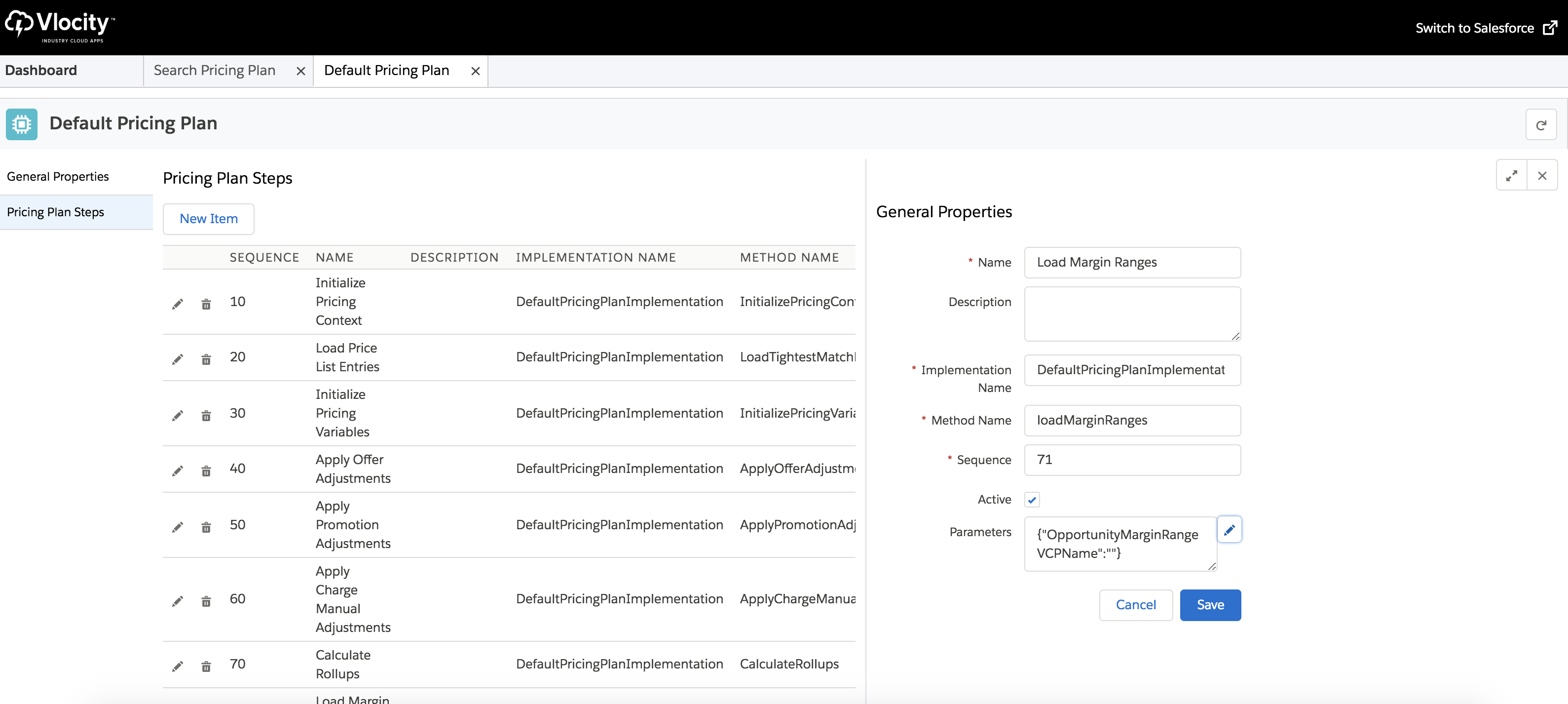Open the Dashboard tab
Screen dimensions: 1568x704
coord(41,71)
